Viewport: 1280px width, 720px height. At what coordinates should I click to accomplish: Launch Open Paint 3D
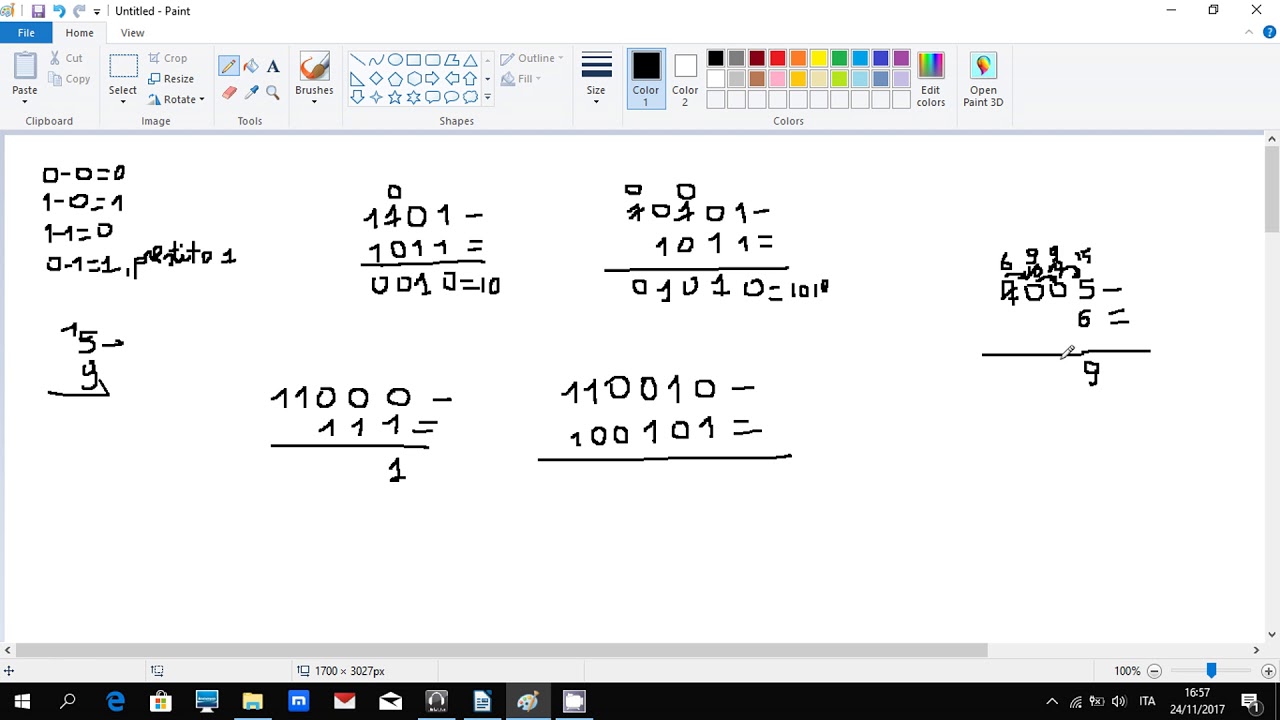[x=983, y=79]
